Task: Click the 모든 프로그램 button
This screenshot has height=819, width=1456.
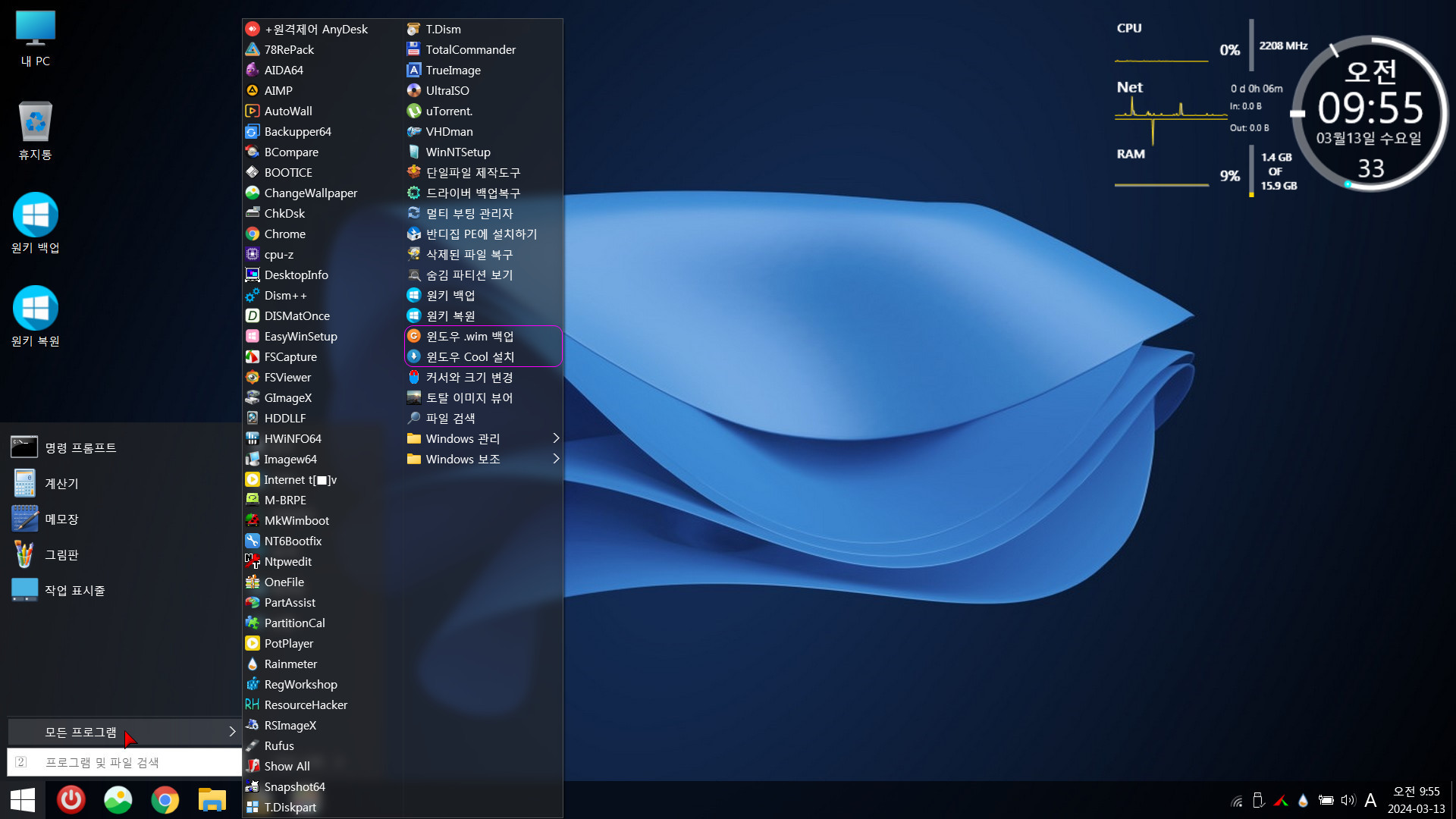Action: point(124,732)
